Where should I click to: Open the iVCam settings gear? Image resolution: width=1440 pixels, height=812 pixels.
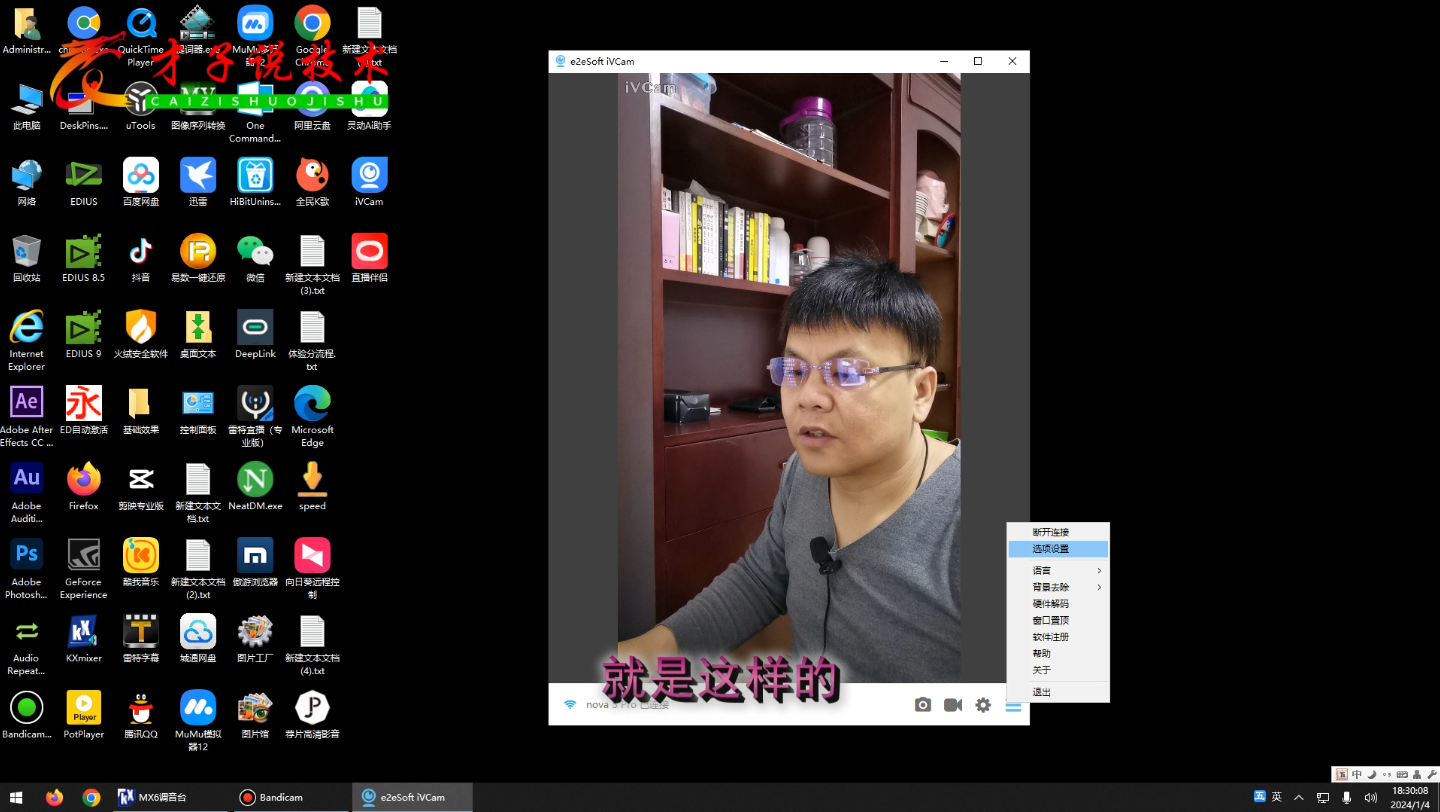click(983, 705)
